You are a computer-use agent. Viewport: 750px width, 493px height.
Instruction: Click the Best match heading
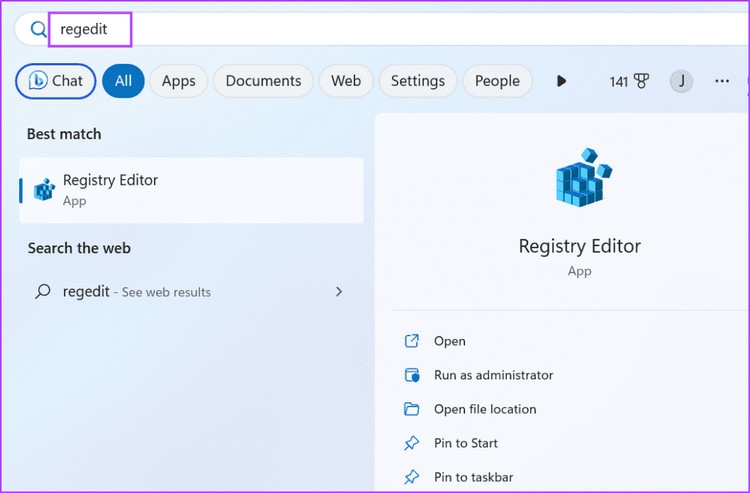click(64, 134)
